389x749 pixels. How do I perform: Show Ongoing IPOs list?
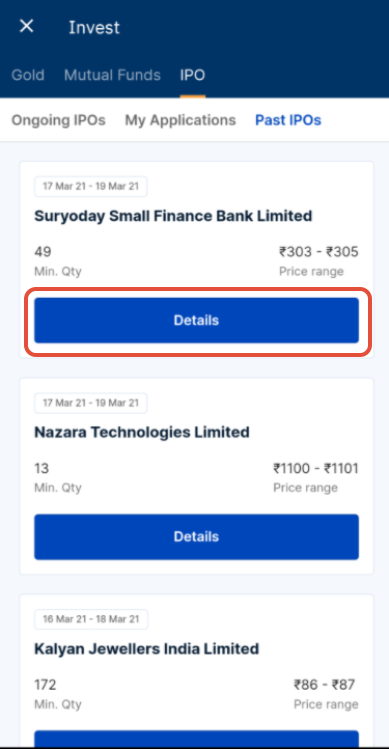pyautogui.click(x=58, y=120)
